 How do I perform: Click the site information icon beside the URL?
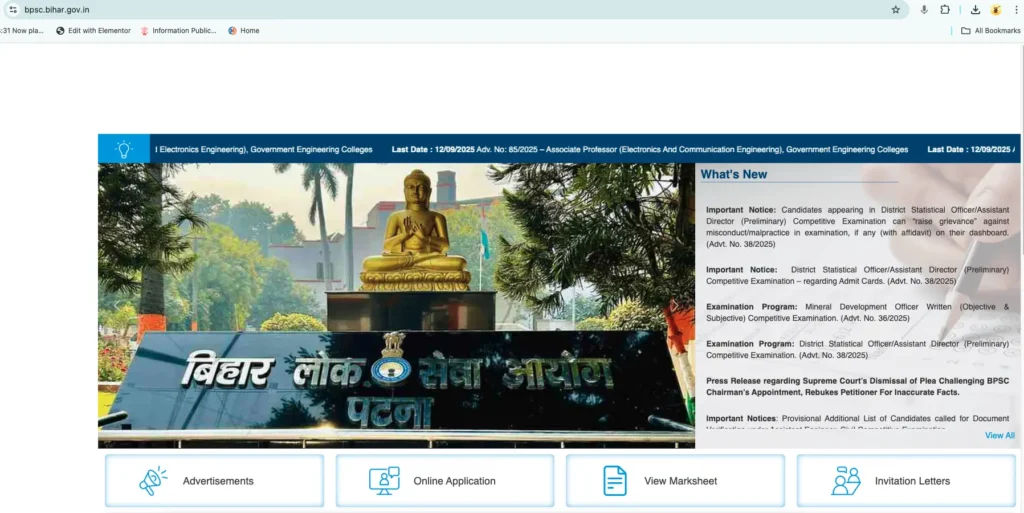click(x=13, y=9)
